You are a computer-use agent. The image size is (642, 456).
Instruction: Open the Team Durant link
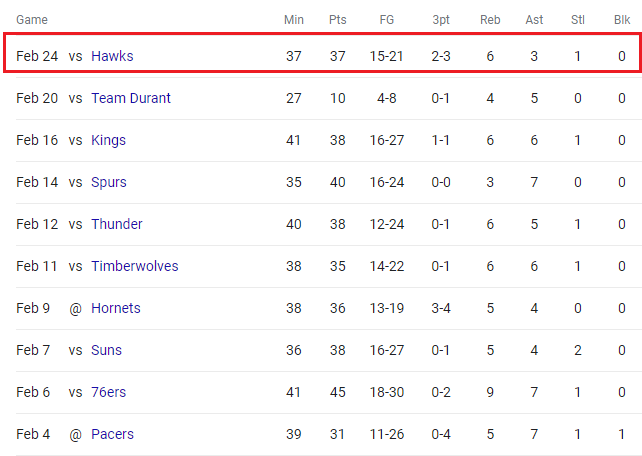131,98
